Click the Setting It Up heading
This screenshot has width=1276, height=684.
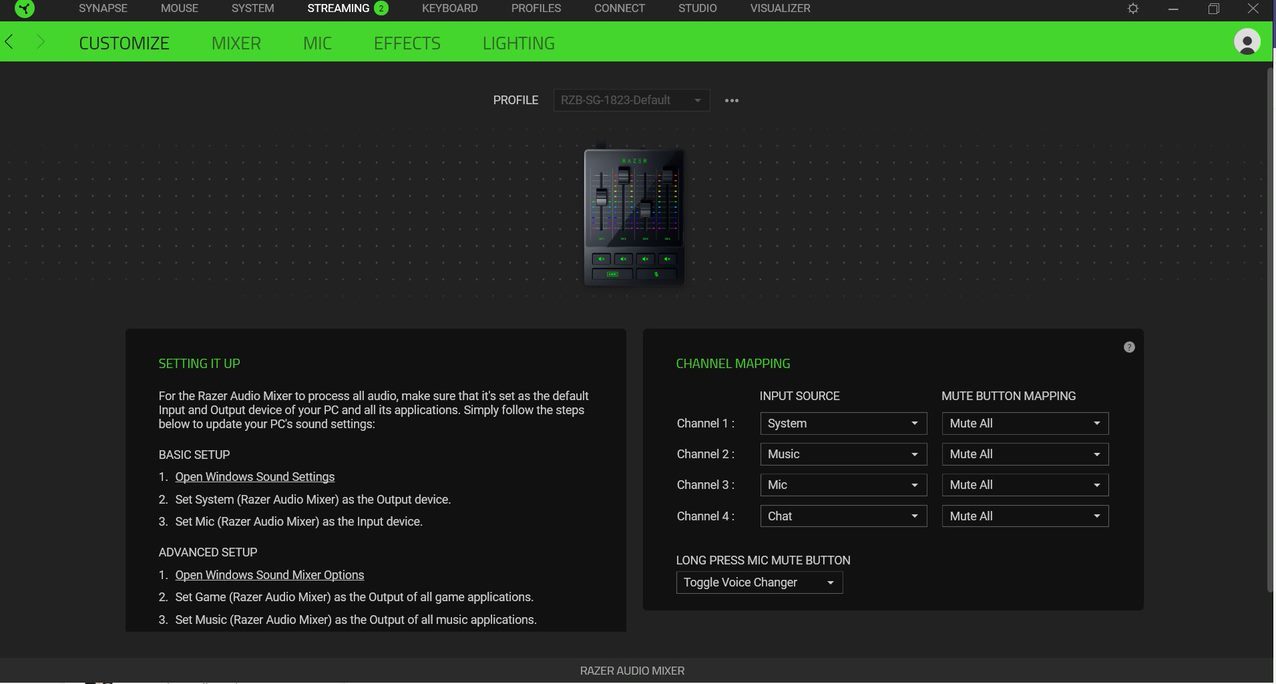point(199,364)
